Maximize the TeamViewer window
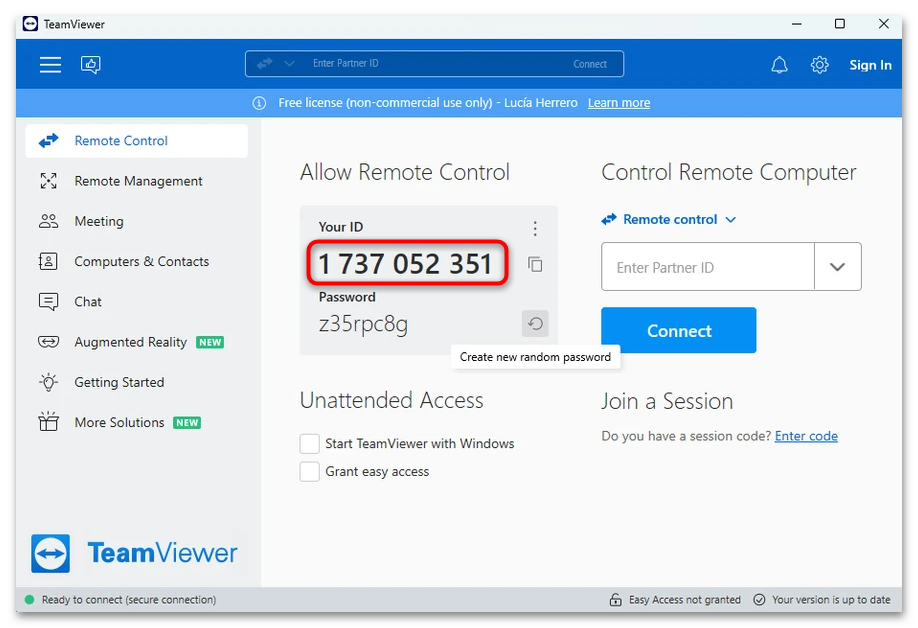 [x=840, y=24]
